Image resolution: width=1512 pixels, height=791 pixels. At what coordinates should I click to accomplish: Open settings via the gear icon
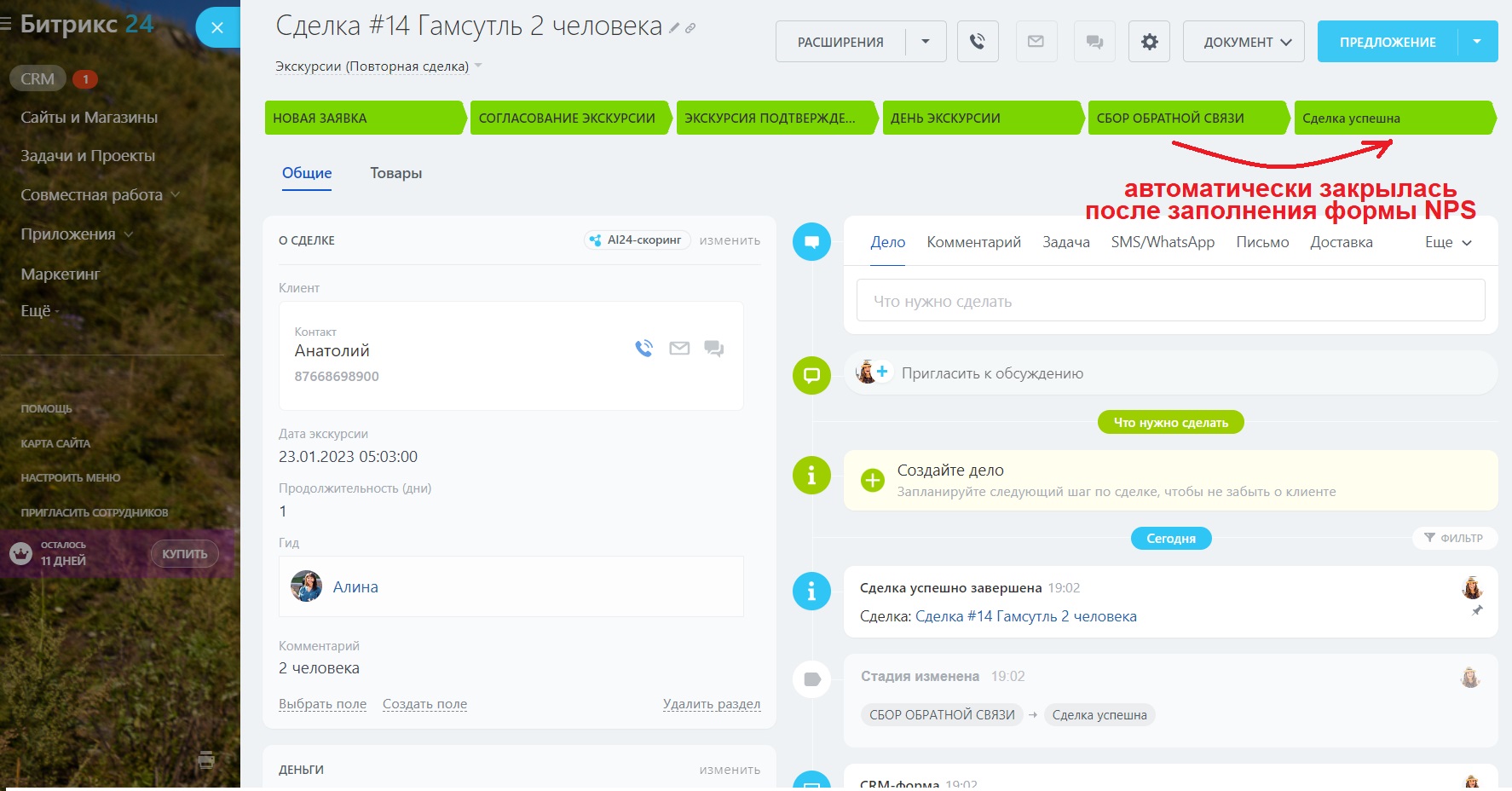(x=1149, y=42)
